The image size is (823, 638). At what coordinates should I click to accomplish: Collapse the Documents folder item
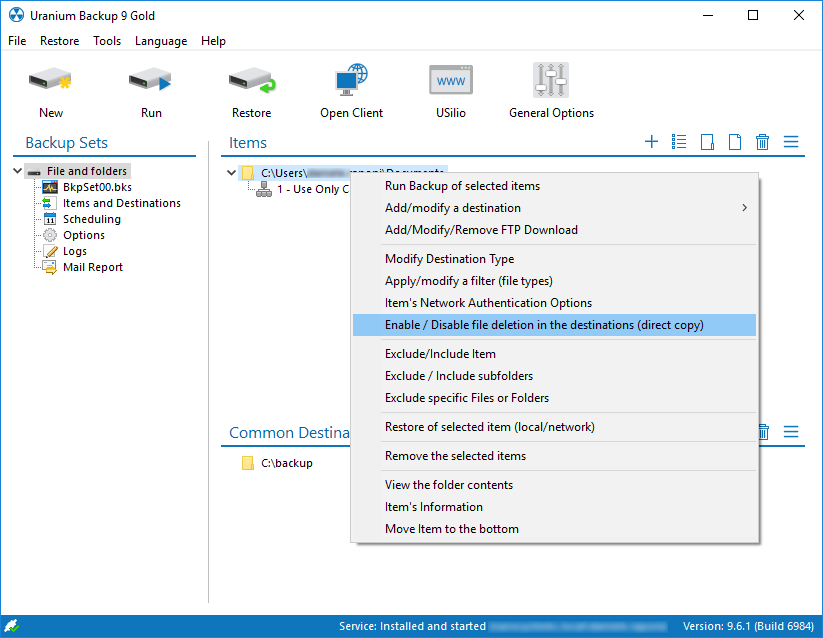pos(232,173)
